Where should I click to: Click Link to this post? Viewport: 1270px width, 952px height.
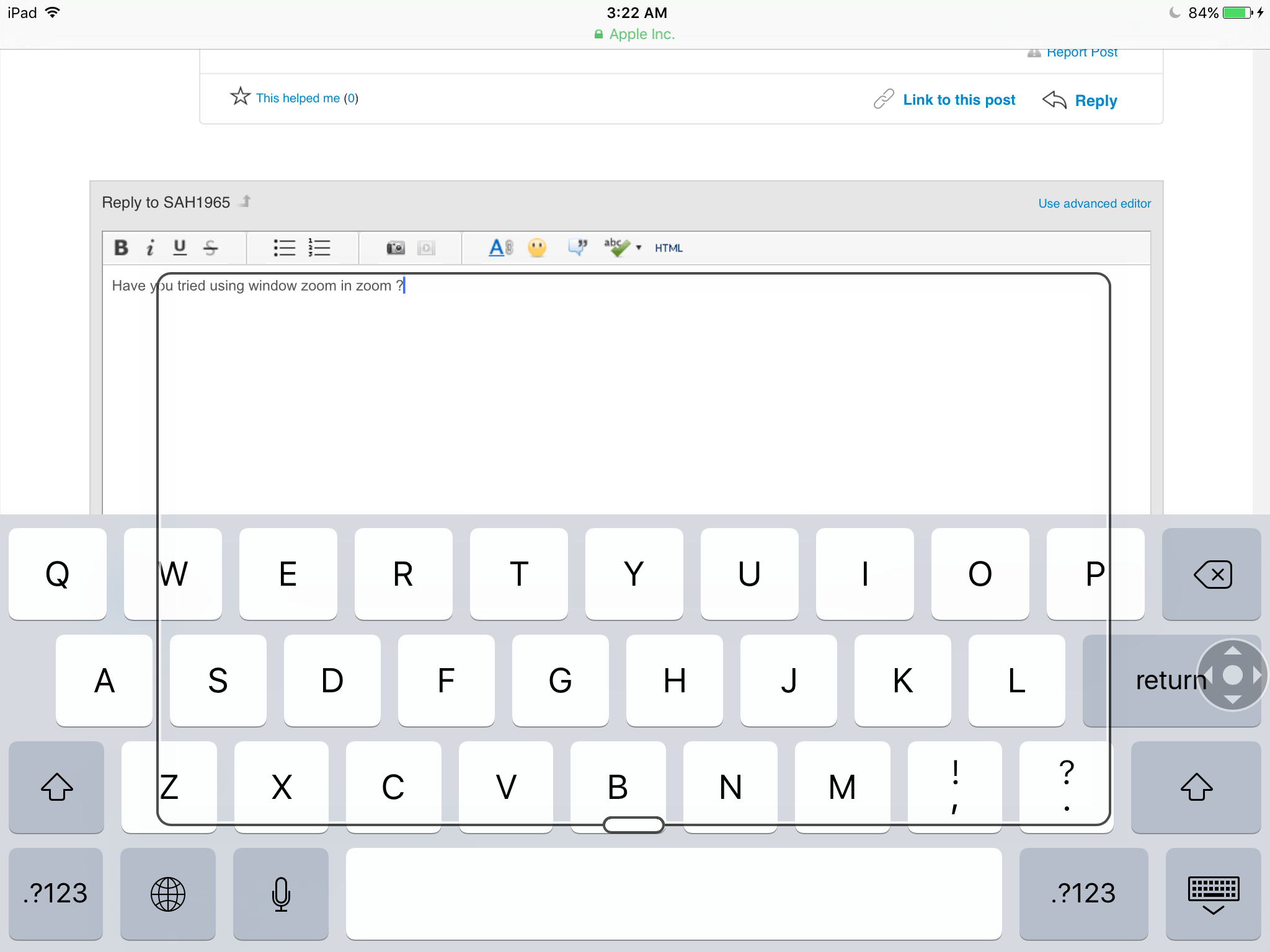pos(958,100)
